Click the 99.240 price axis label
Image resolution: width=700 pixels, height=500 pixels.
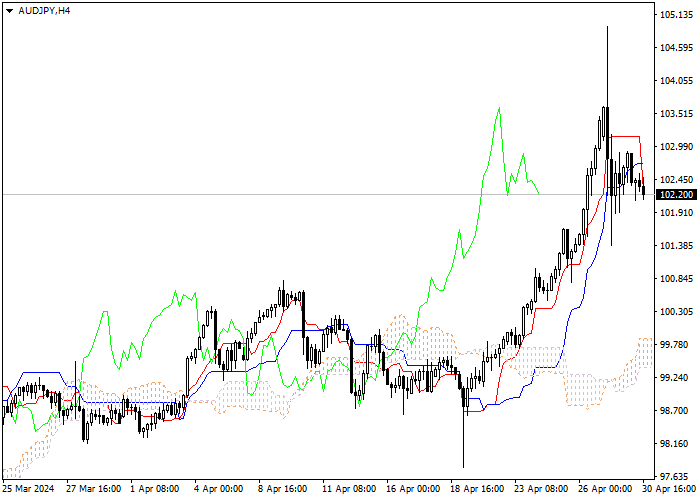tap(675, 378)
